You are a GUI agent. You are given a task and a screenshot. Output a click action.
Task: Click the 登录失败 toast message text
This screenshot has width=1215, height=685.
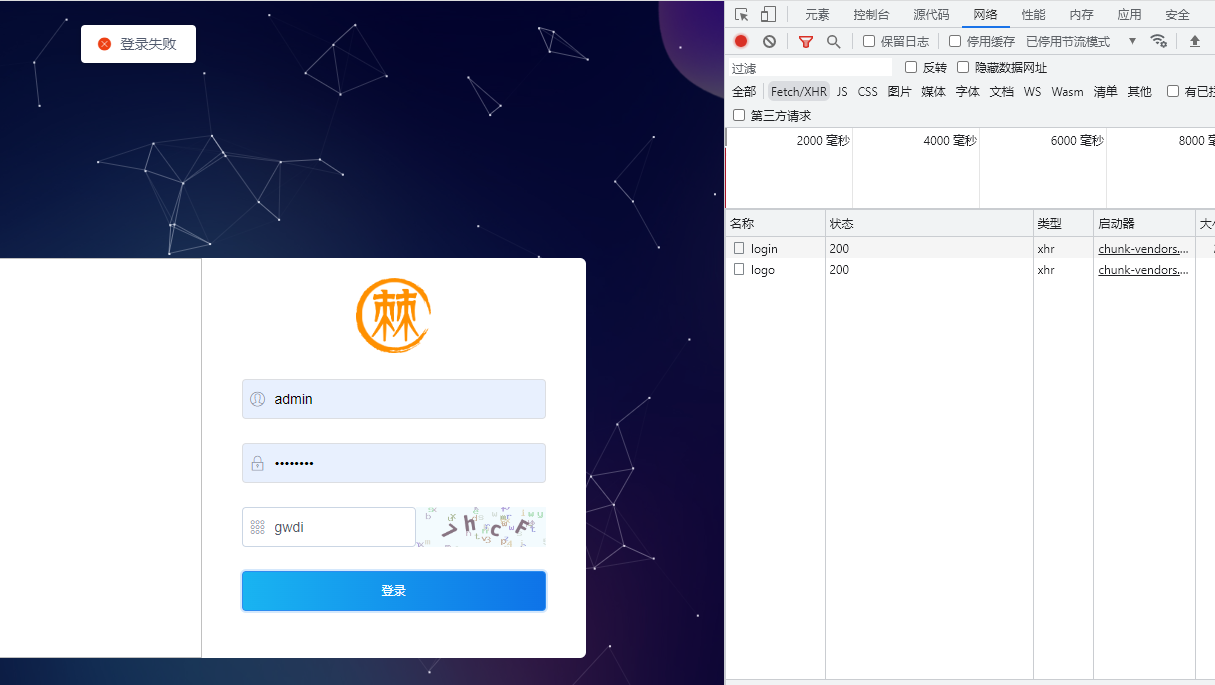tap(148, 44)
